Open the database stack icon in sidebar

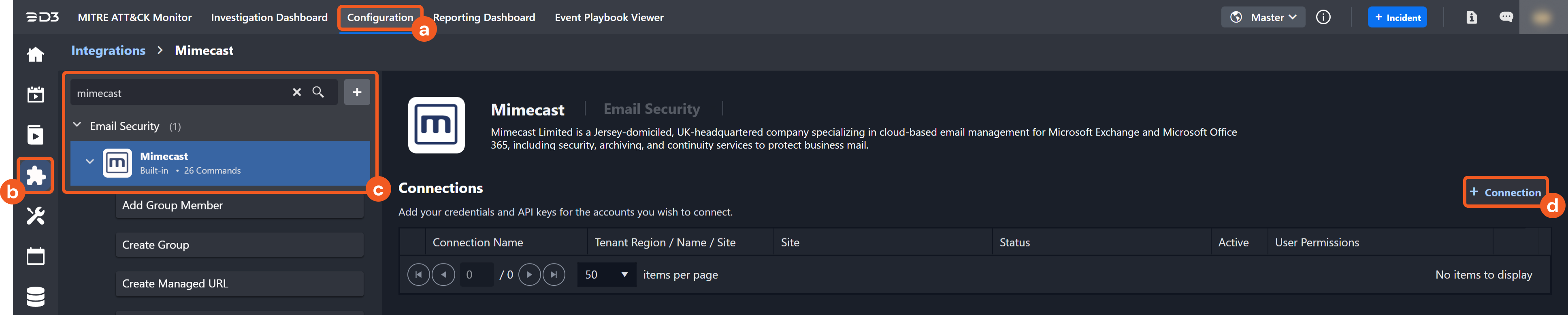click(35, 297)
